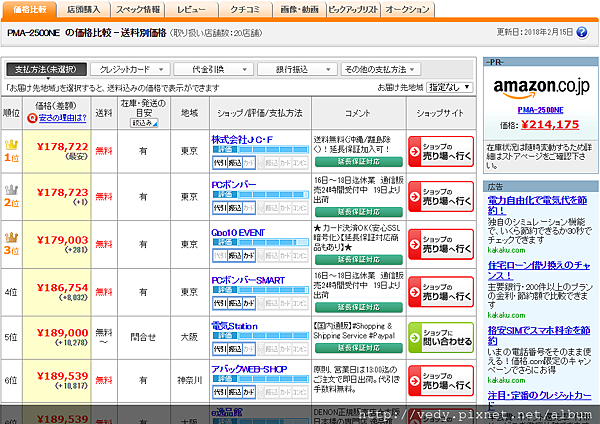Expand the 銀行振込 dropdown
The width and height of the screenshot is (600, 424).
click(298, 69)
